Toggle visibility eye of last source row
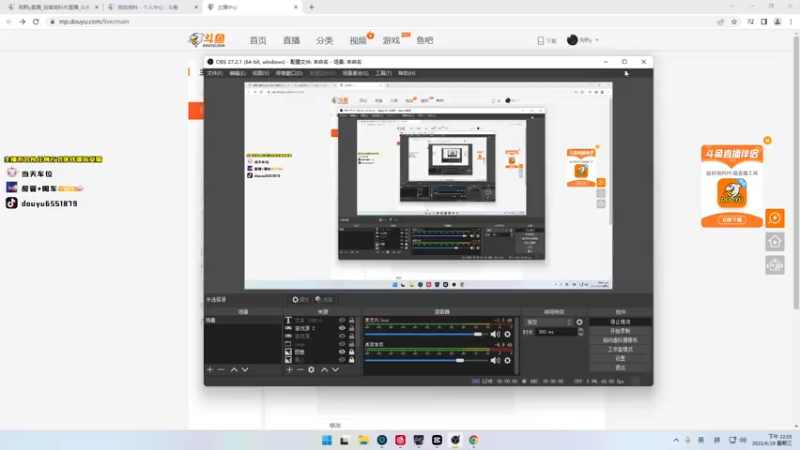The width and height of the screenshot is (800, 450). tap(342, 360)
